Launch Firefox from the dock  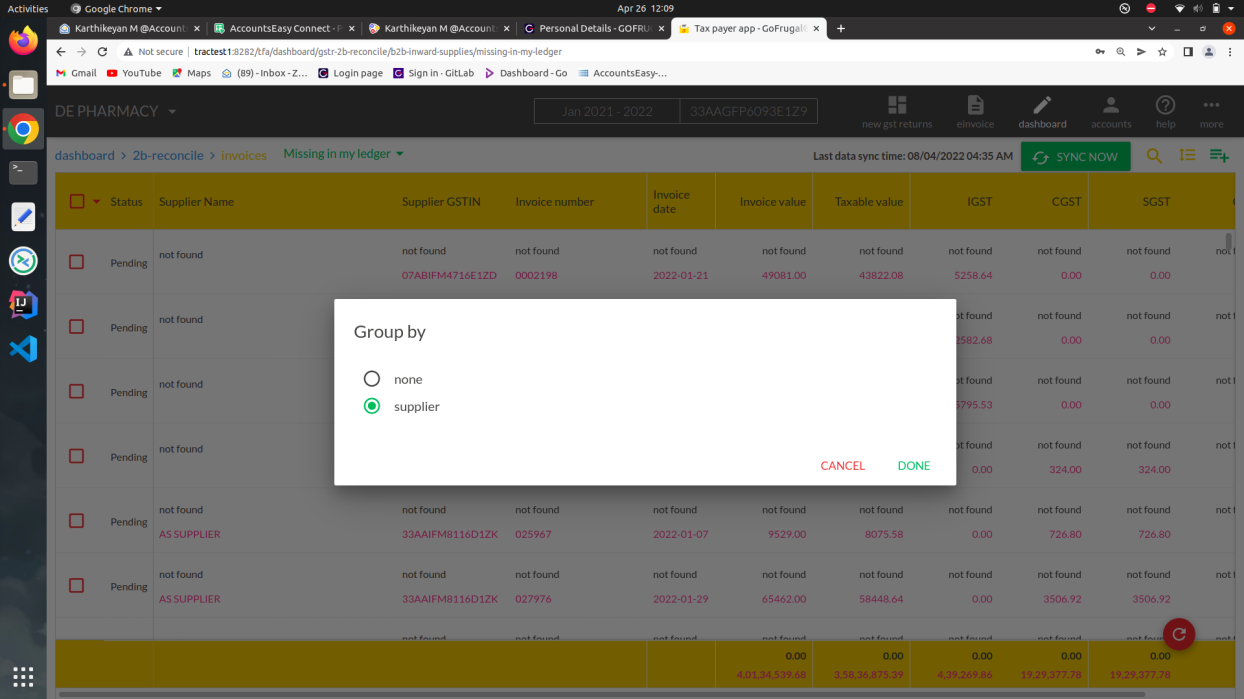23,40
